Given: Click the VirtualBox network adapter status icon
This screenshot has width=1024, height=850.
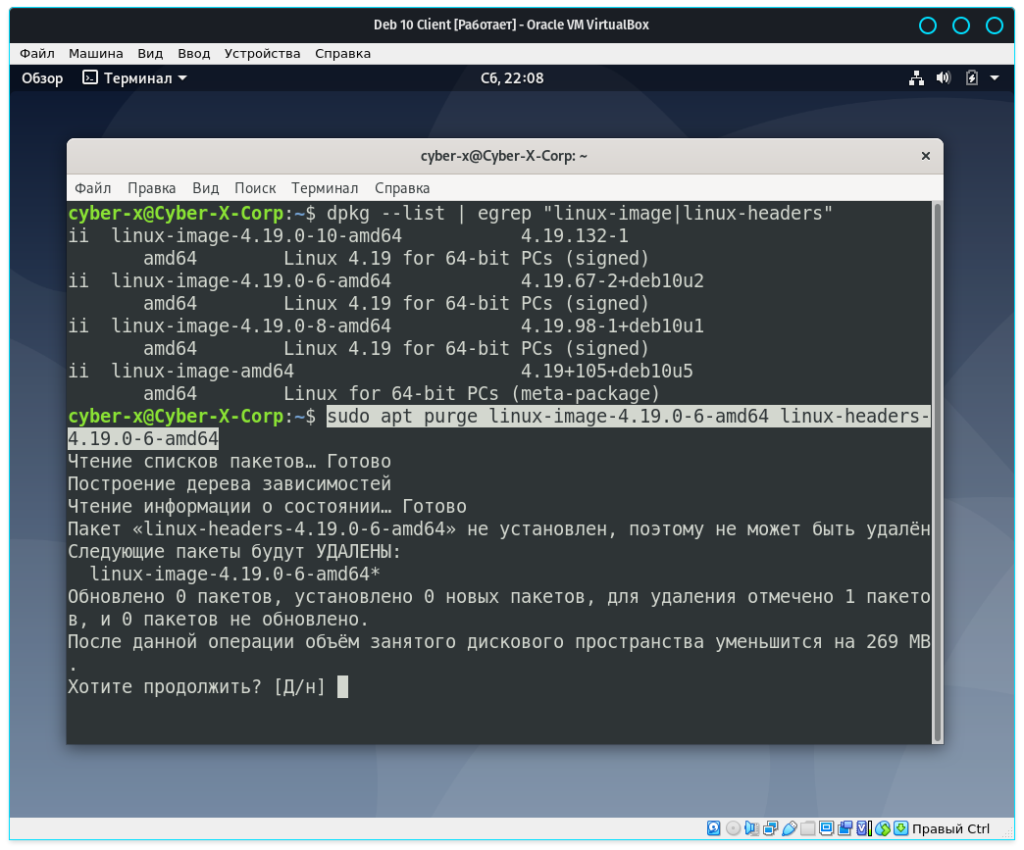Looking at the screenshot, I should pyautogui.click(x=771, y=828).
